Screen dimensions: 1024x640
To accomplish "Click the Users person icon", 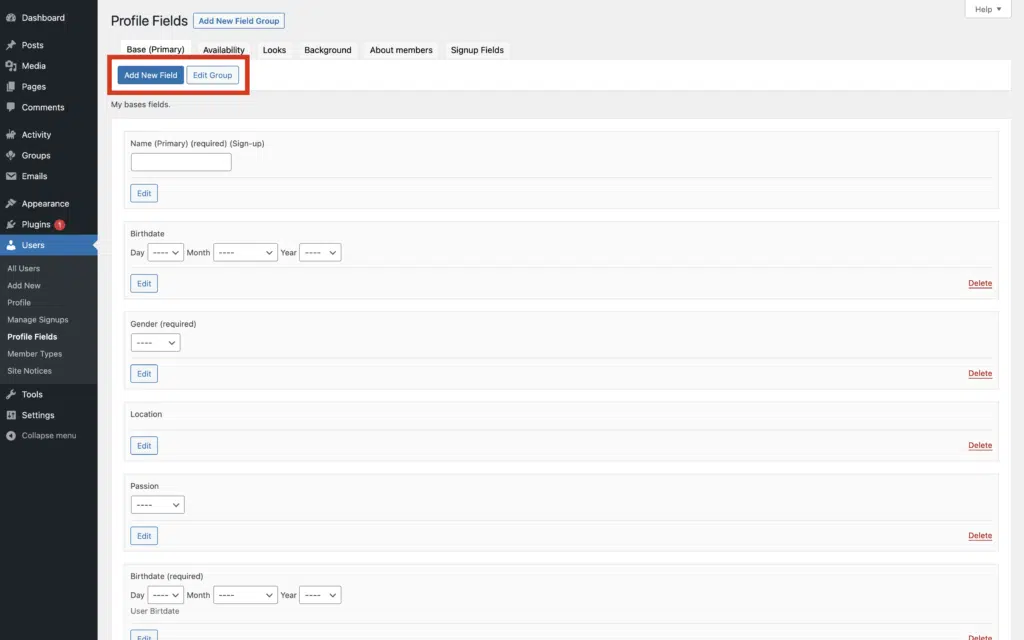I will 11,245.
